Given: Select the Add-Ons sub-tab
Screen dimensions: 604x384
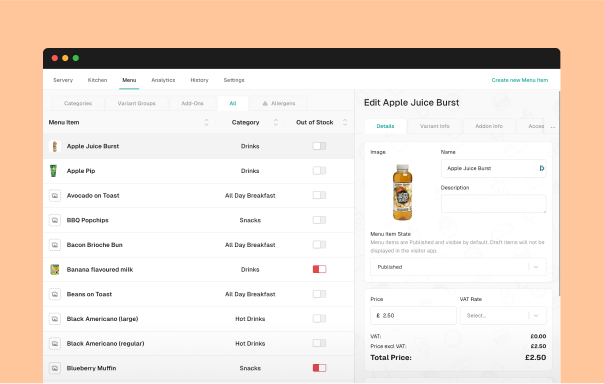Looking at the screenshot, I should tap(193, 103).
